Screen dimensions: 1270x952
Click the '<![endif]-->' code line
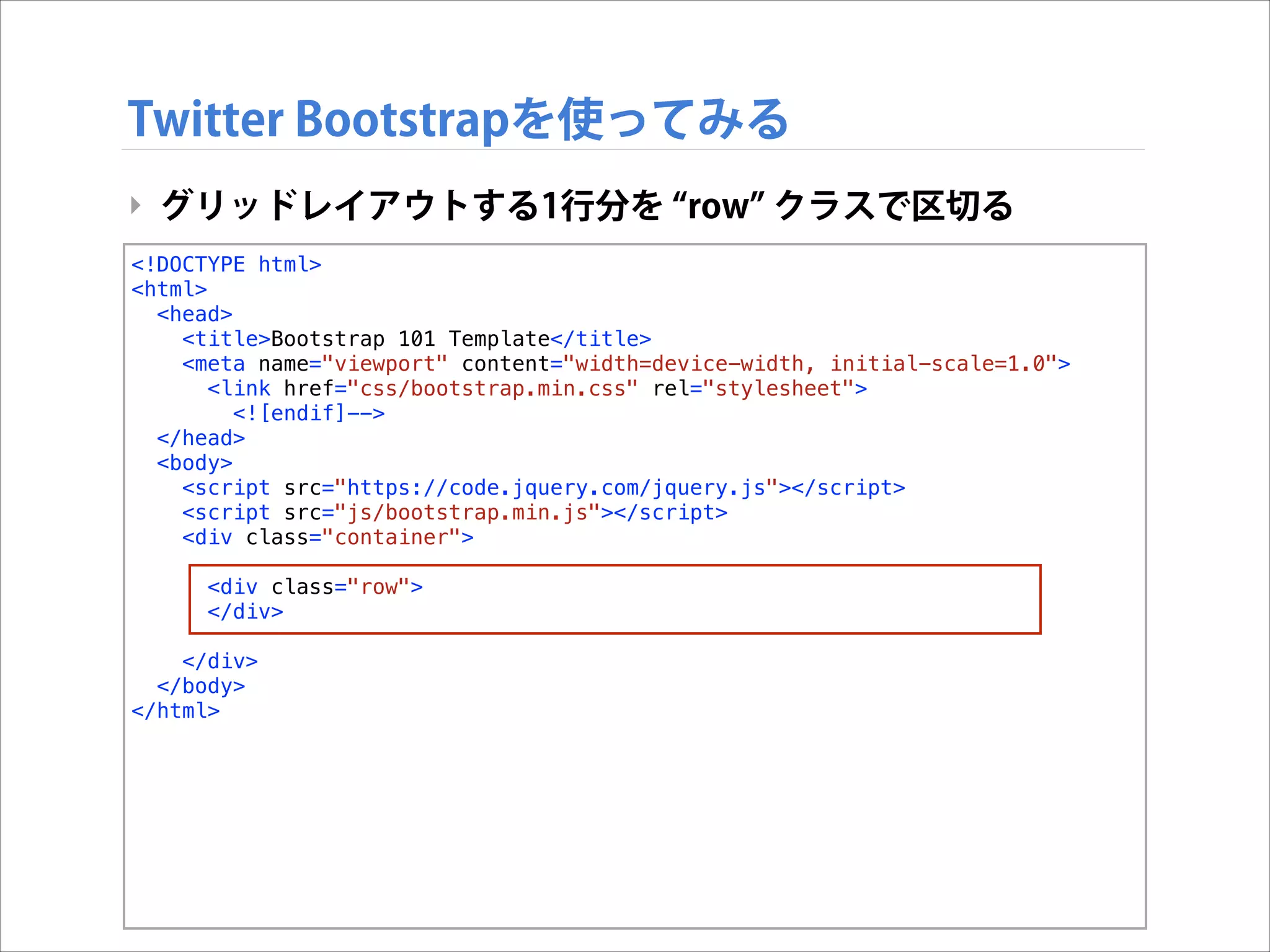(x=309, y=413)
